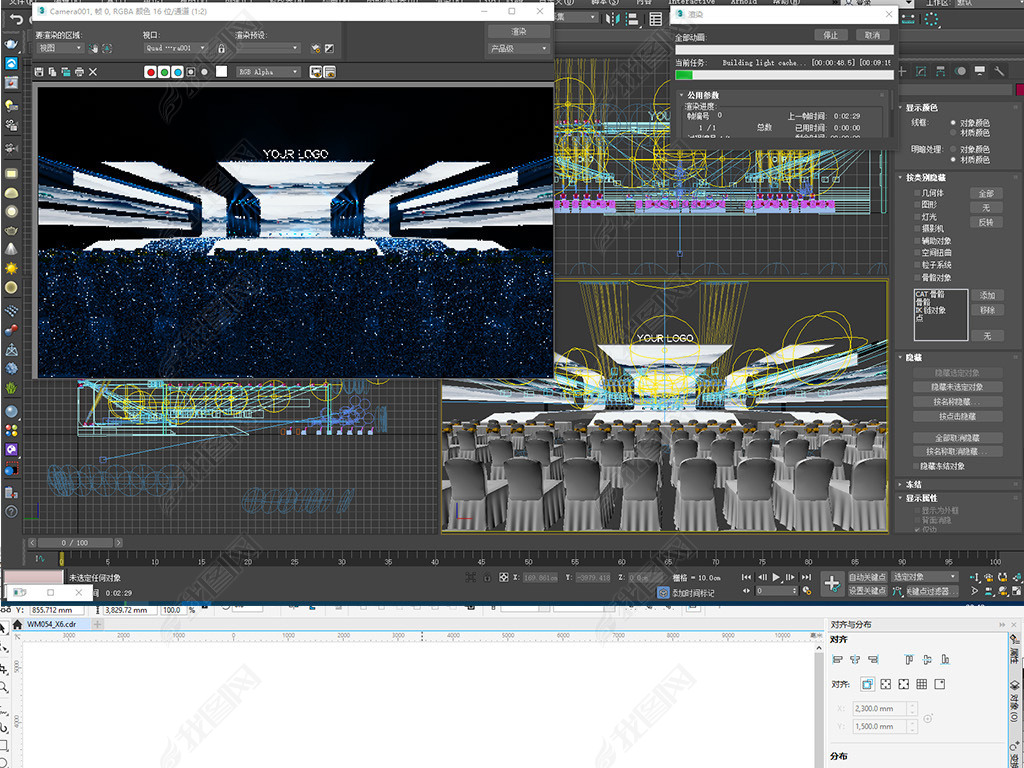The height and width of the screenshot is (768, 1024).
Task: Click CorelDRAW align left icon
Action: (x=837, y=660)
